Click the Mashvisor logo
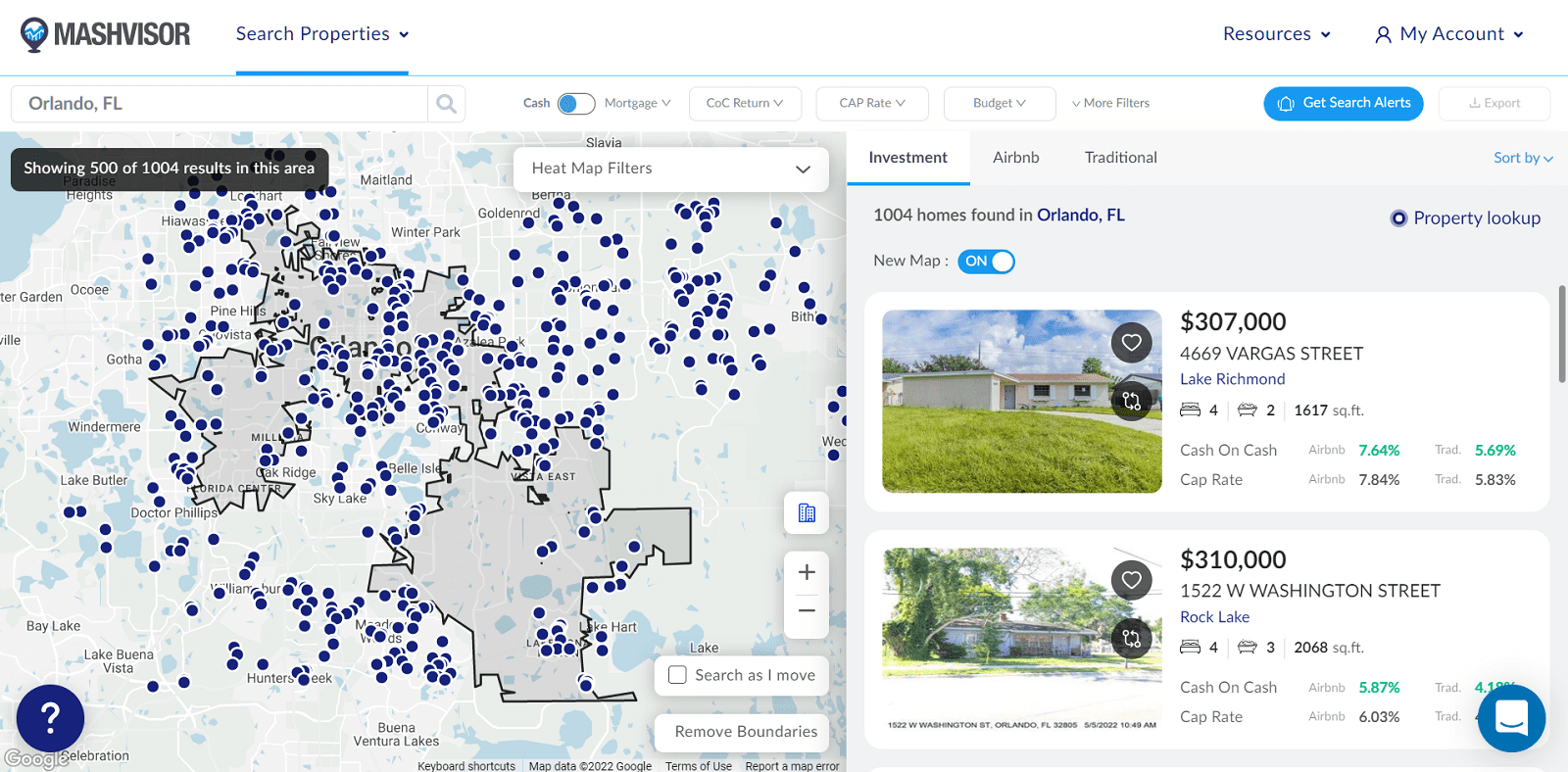The image size is (1568, 772). click(x=105, y=34)
